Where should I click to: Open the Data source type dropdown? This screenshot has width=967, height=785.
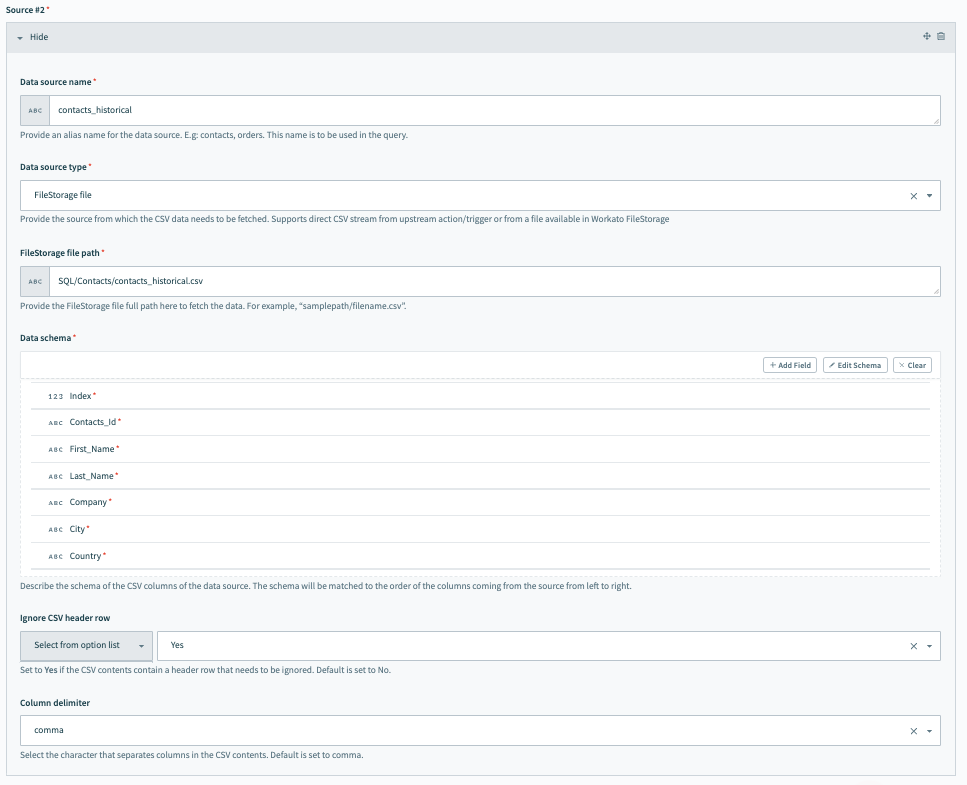point(930,196)
